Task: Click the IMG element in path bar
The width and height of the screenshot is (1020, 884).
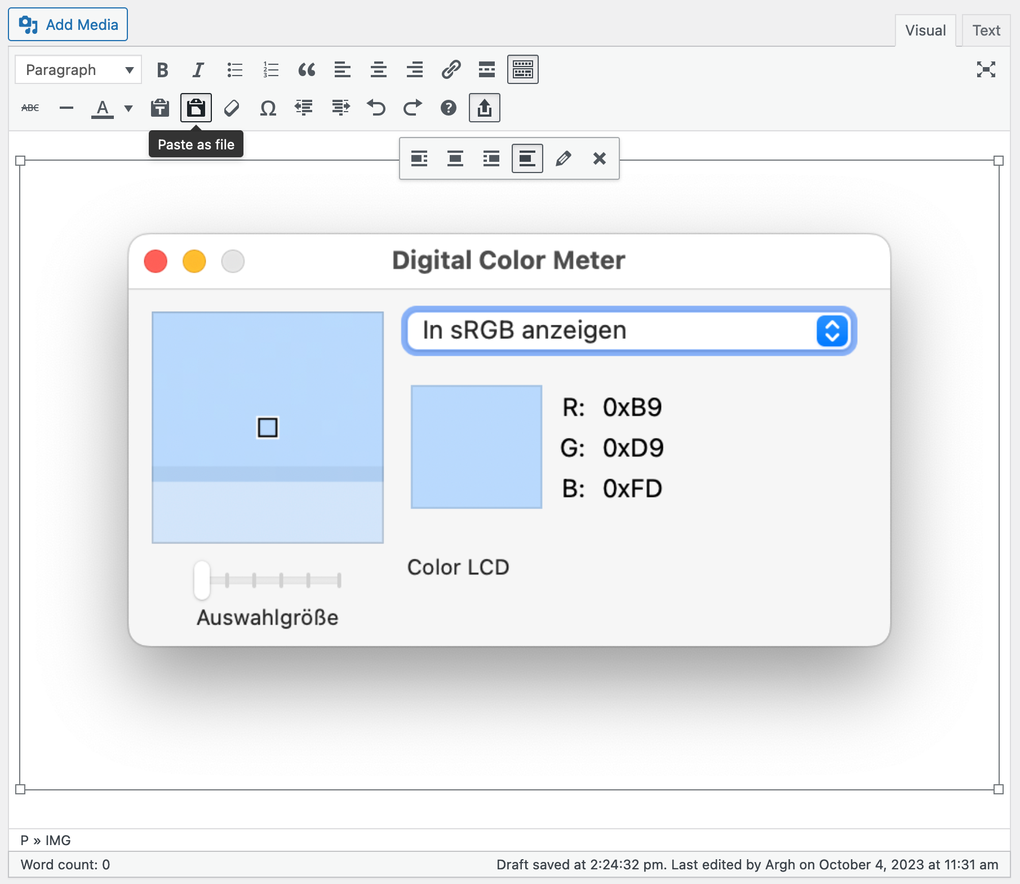Action: coord(58,840)
